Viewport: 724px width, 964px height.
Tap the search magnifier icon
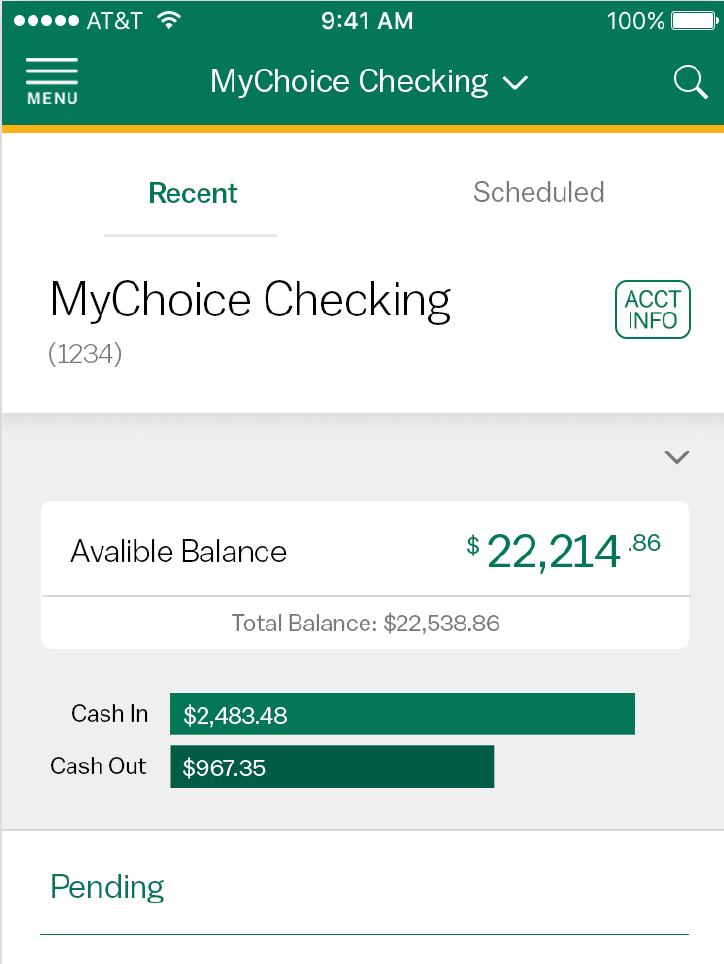coord(690,82)
